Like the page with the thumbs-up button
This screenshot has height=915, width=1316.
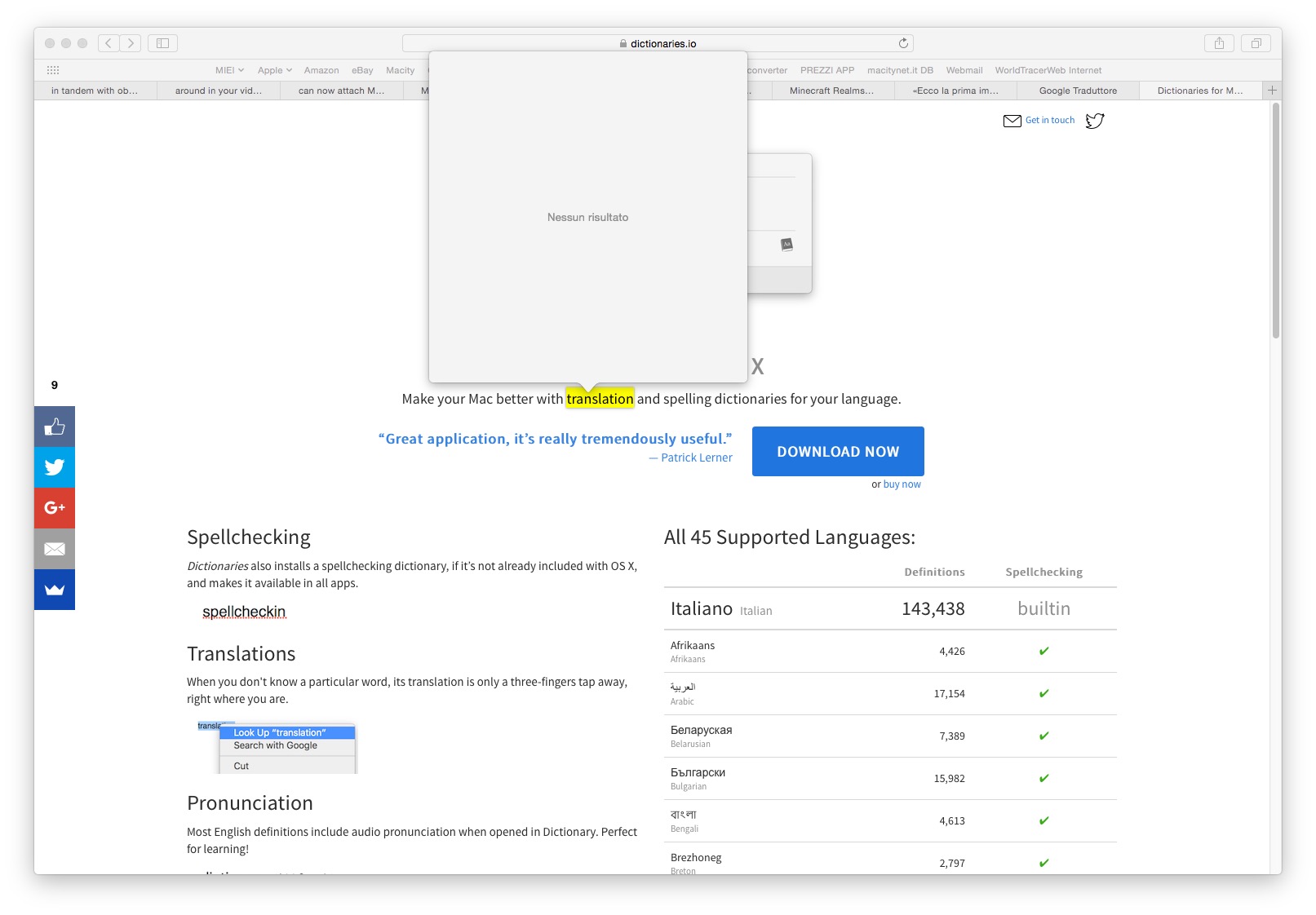(55, 427)
